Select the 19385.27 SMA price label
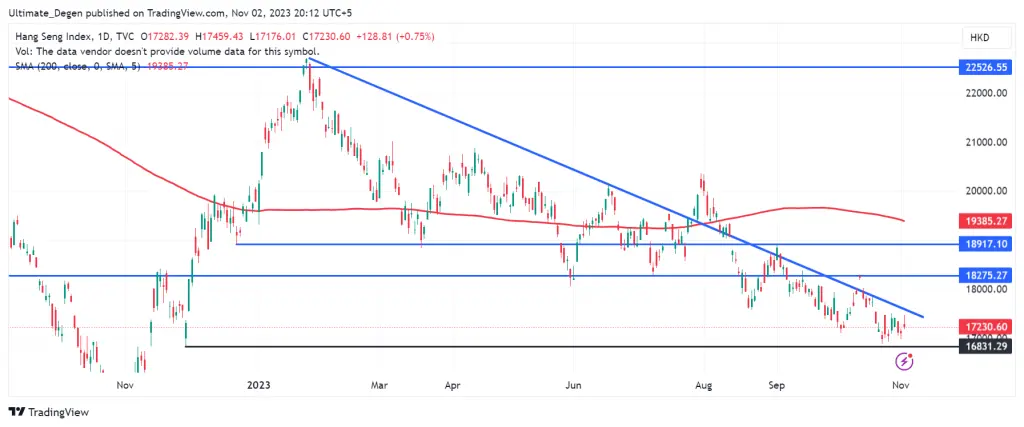The width and height of the screenshot is (1024, 427). pyautogui.click(x=985, y=221)
